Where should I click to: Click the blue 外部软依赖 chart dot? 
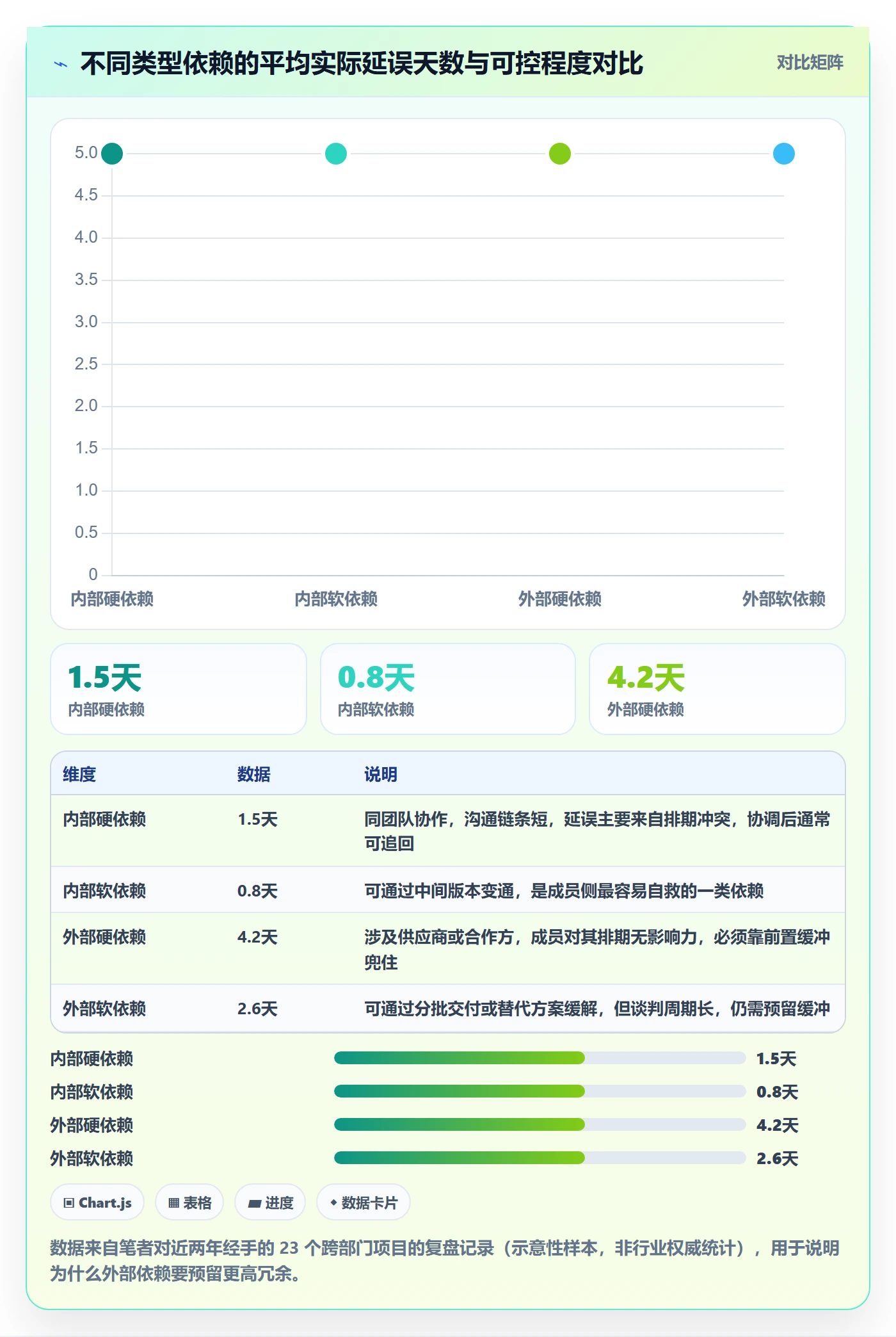tap(784, 154)
